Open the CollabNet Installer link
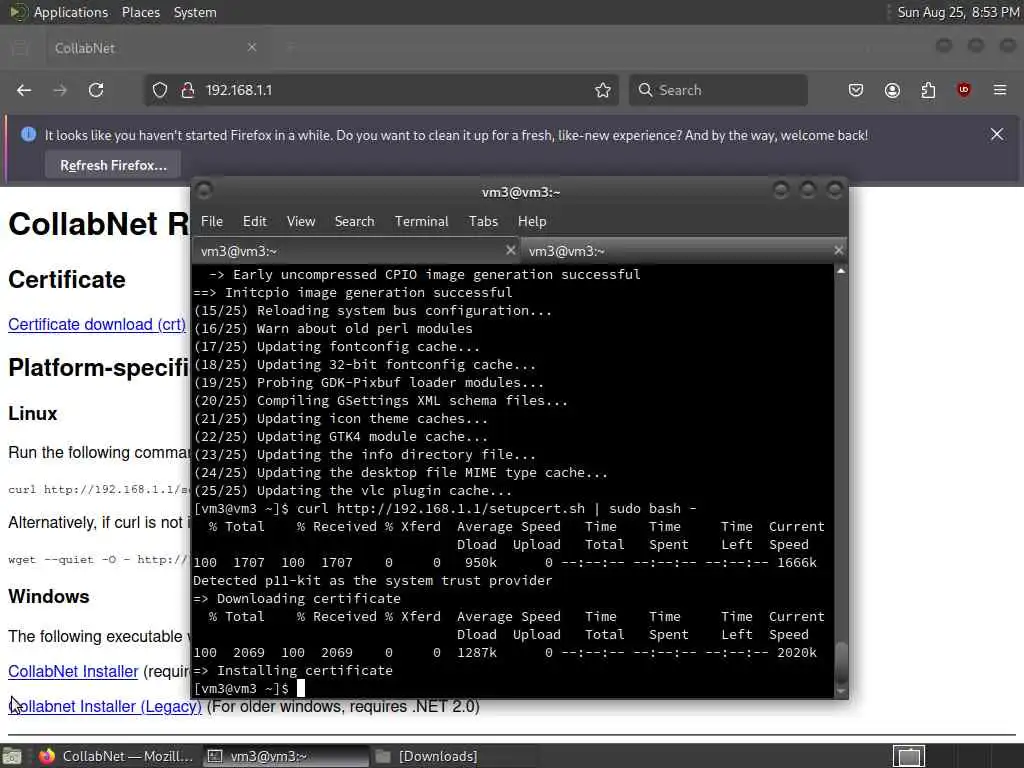 tap(73, 671)
